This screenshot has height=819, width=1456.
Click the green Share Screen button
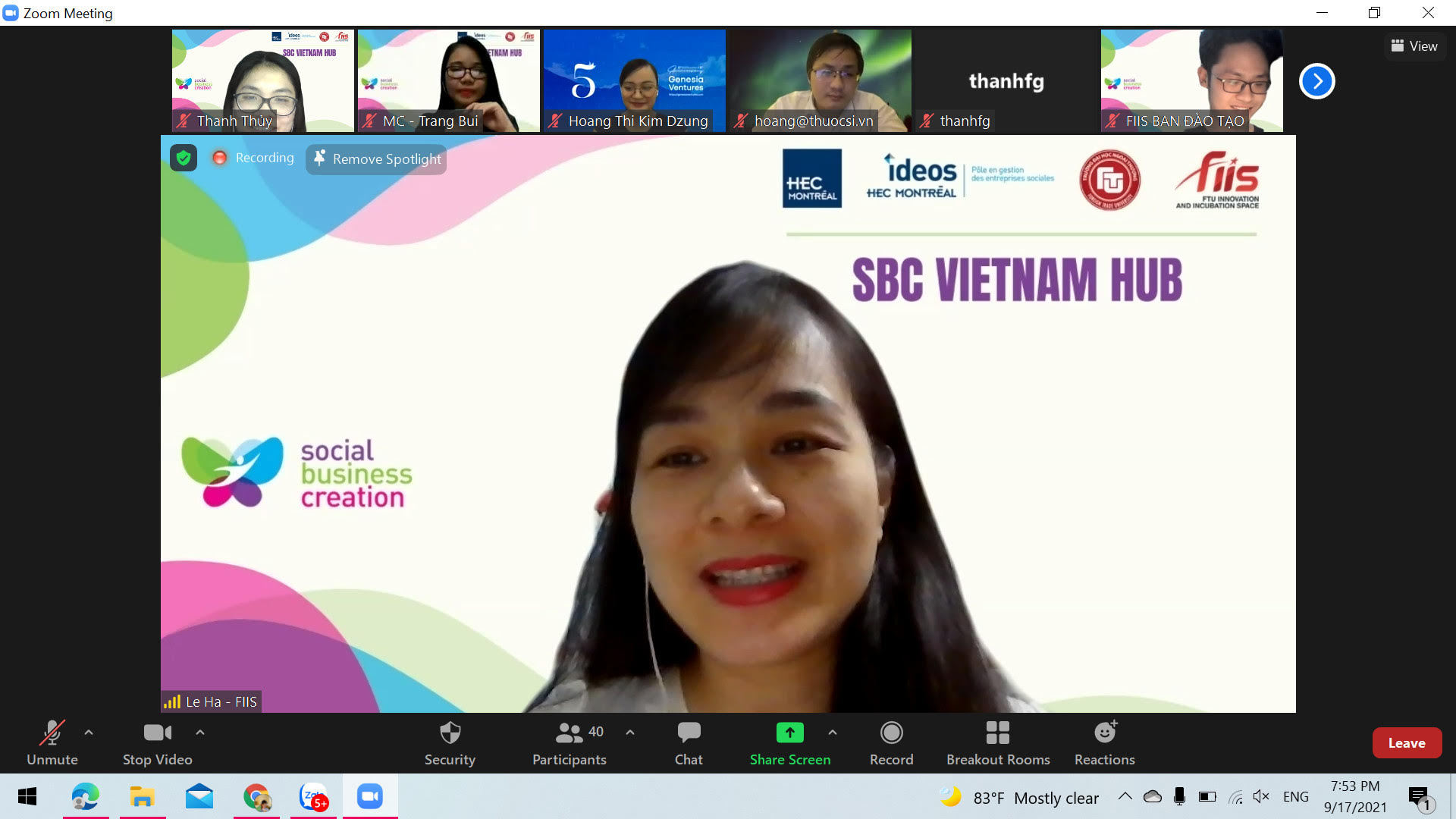click(789, 743)
